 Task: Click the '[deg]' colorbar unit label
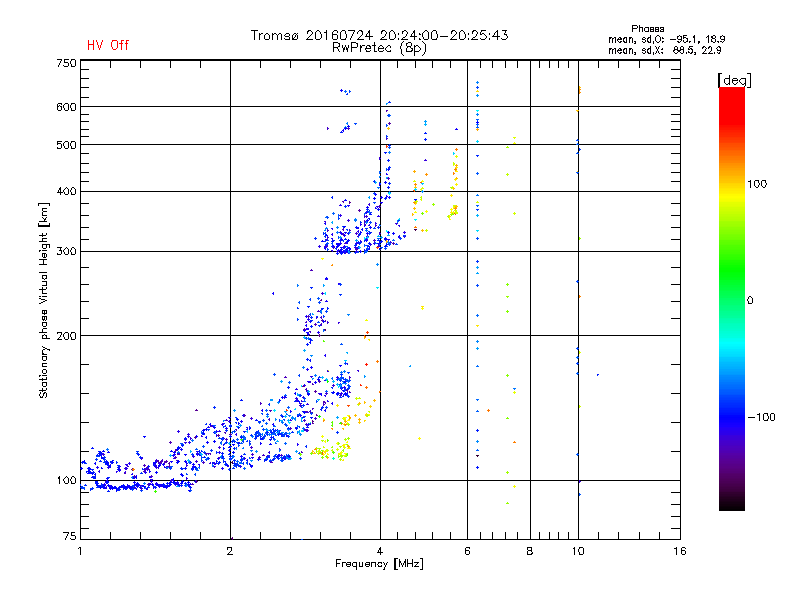click(734, 81)
